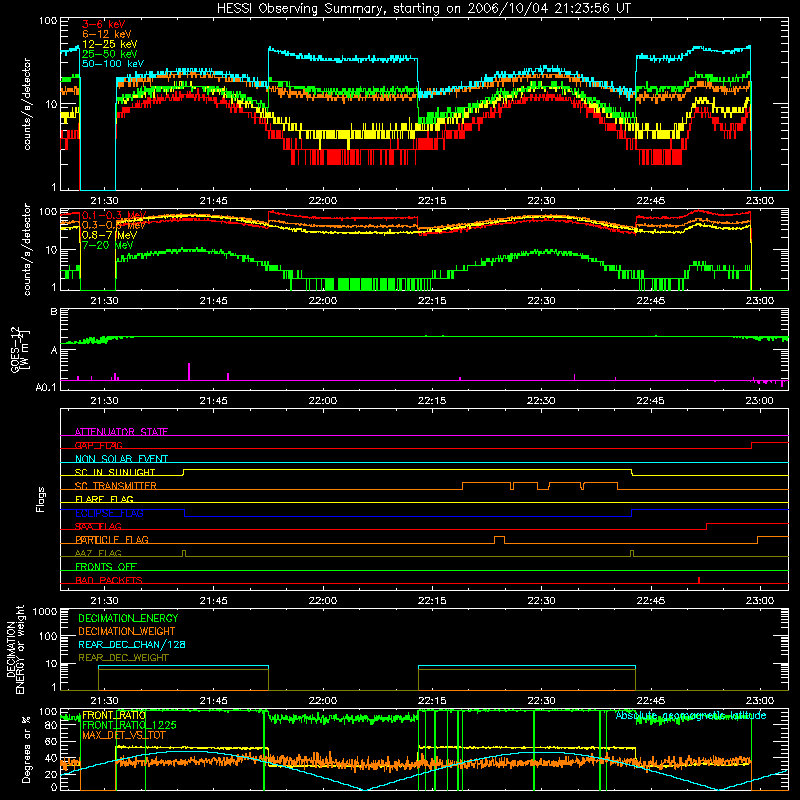
Task: Click the 22:00 tick under the GOES-12 panel
Action: 322,401
